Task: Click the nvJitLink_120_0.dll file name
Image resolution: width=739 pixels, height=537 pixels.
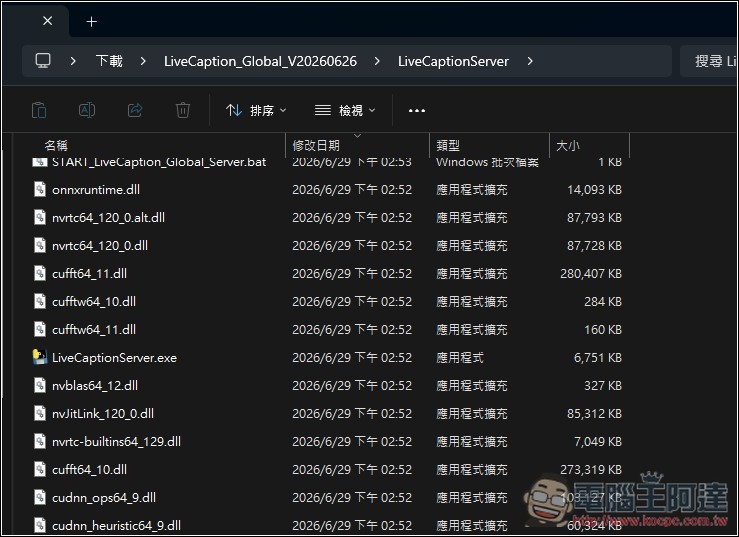Action: point(103,413)
